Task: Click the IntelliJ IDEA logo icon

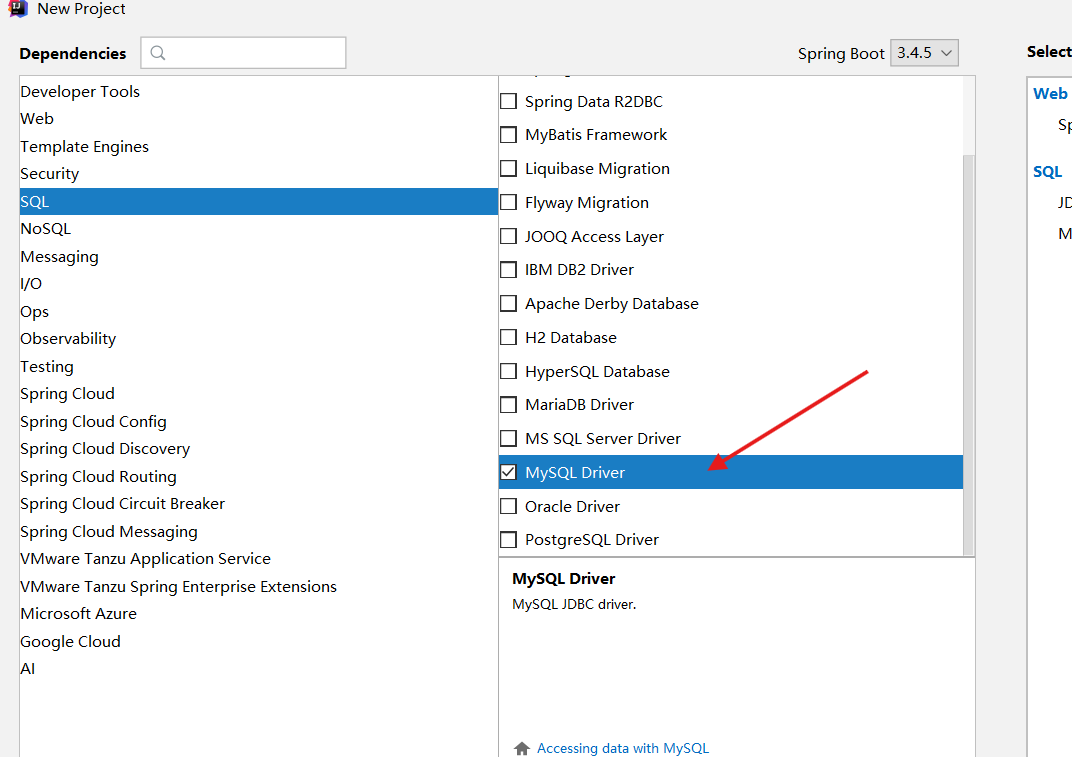Action: 17,8
